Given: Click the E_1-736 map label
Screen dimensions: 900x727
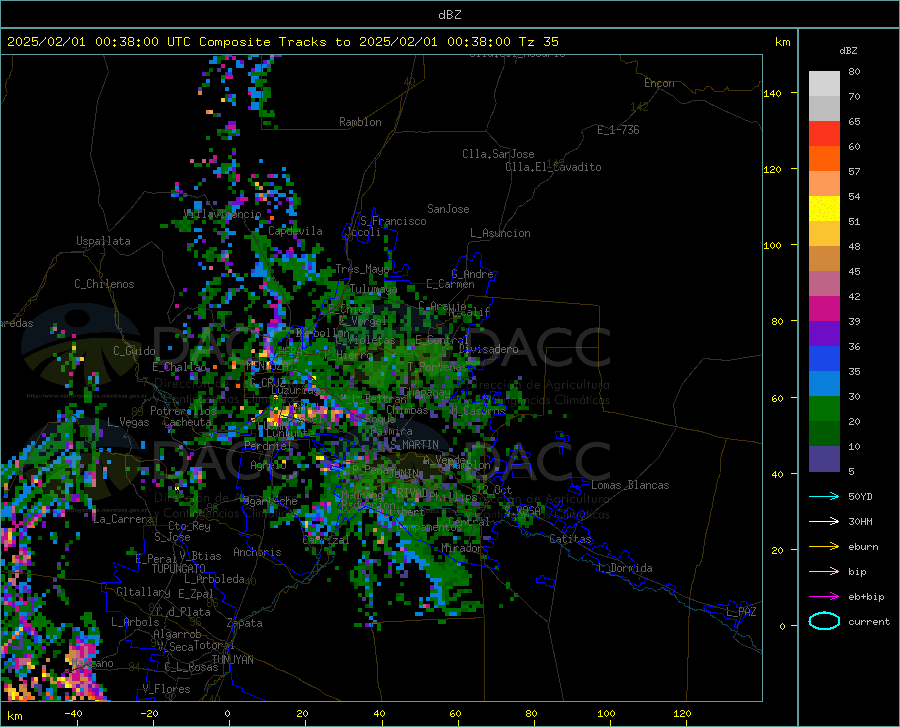Looking at the screenshot, I should pyautogui.click(x=618, y=130).
